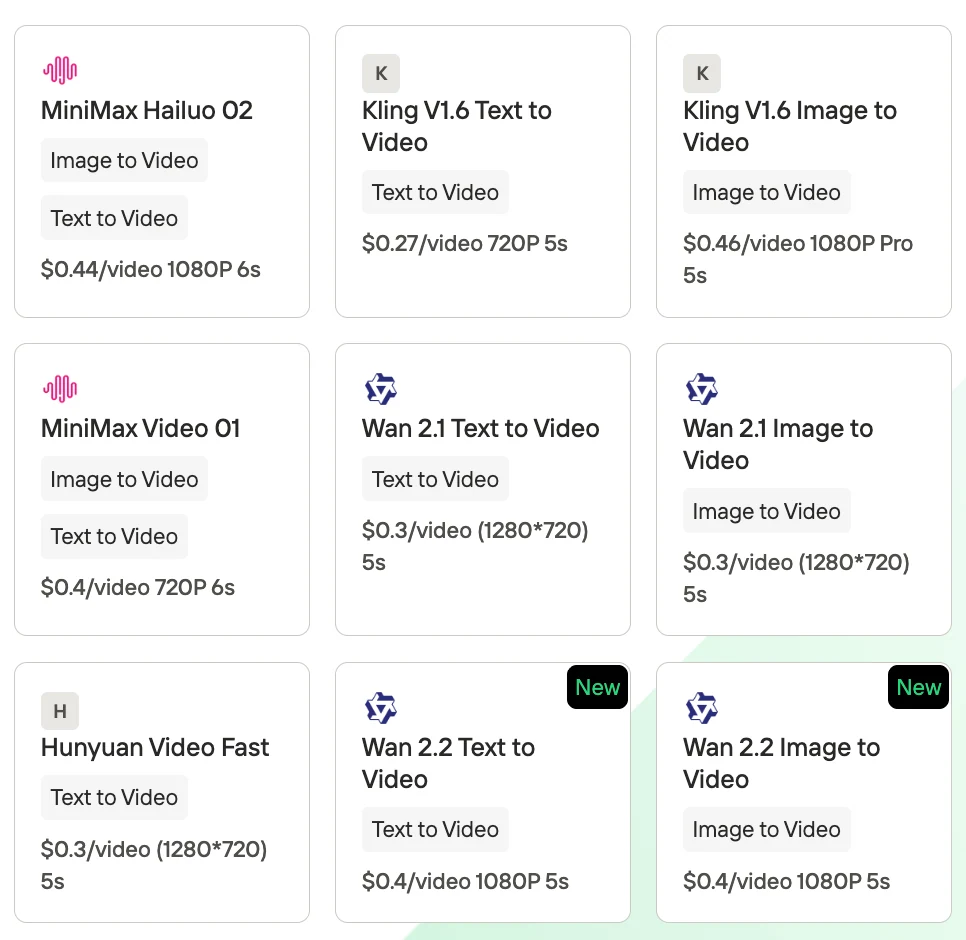Select Image to Video tag on Wan 2.1 Image card
966x940 pixels.
click(x=766, y=511)
